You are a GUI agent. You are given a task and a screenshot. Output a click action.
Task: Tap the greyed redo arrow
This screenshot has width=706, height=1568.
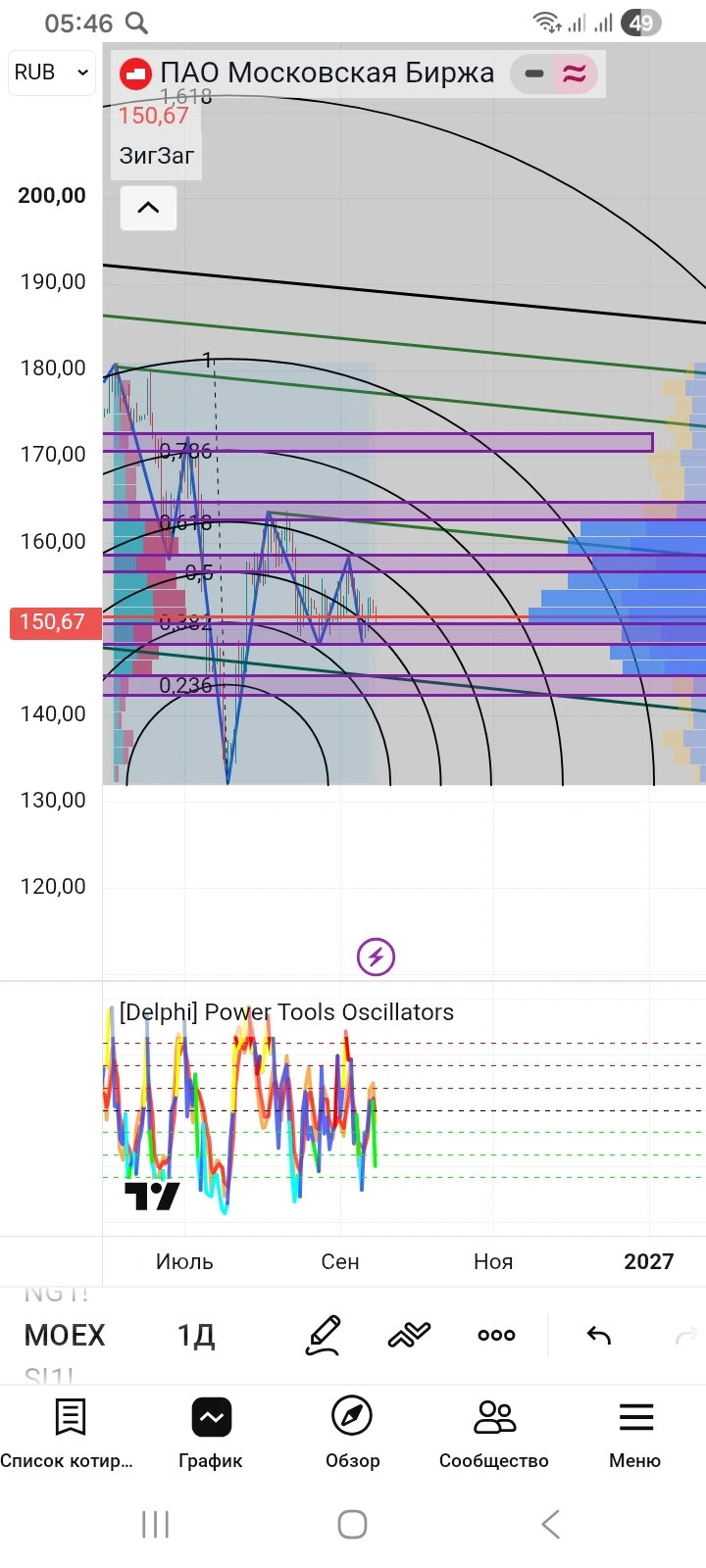(x=686, y=1335)
